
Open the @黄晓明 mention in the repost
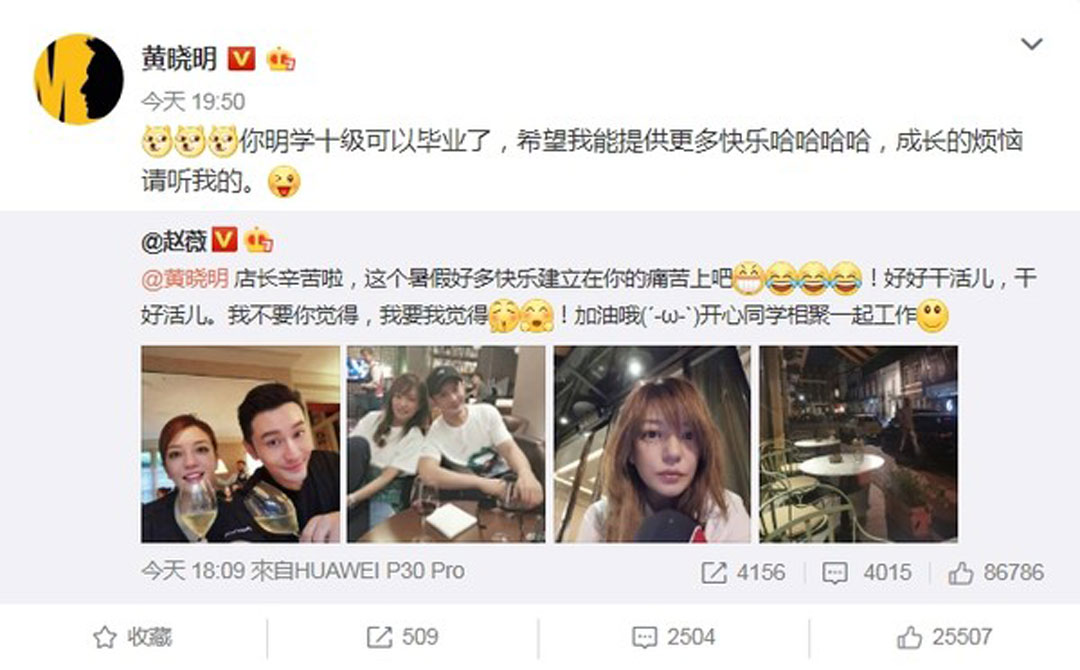click(185, 279)
